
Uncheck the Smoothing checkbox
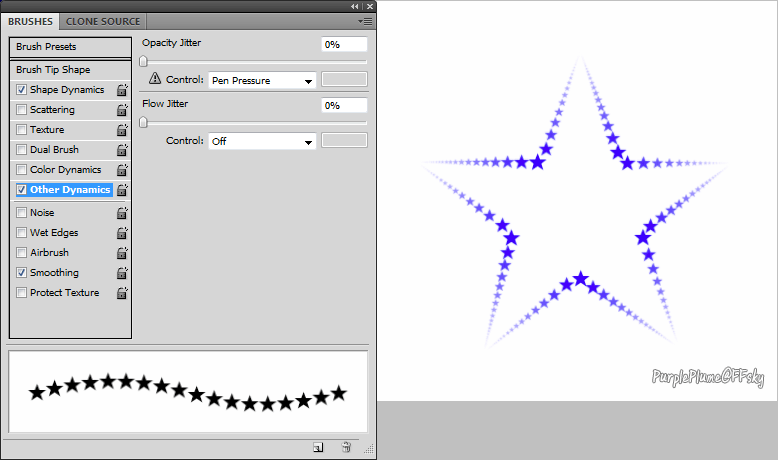(21, 272)
